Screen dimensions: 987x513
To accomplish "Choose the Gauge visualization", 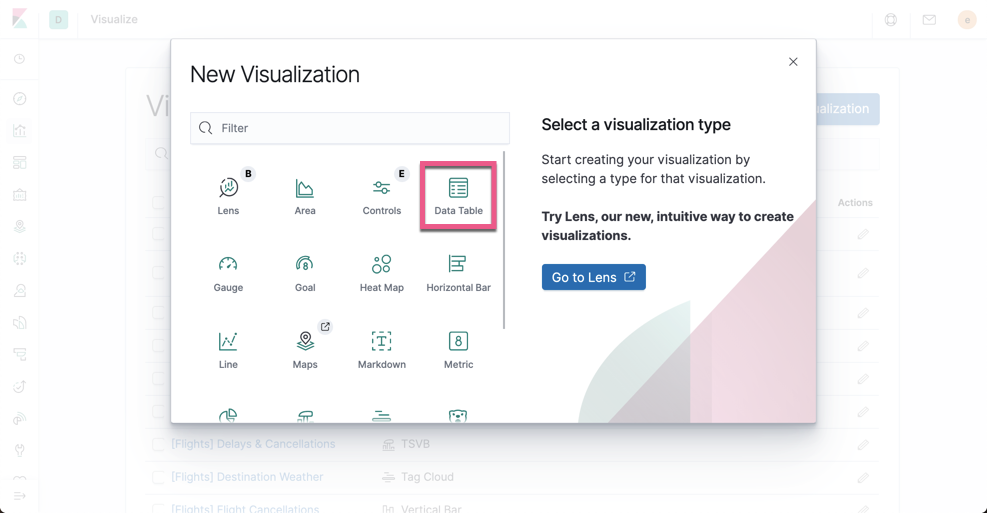I will click(228, 273).
